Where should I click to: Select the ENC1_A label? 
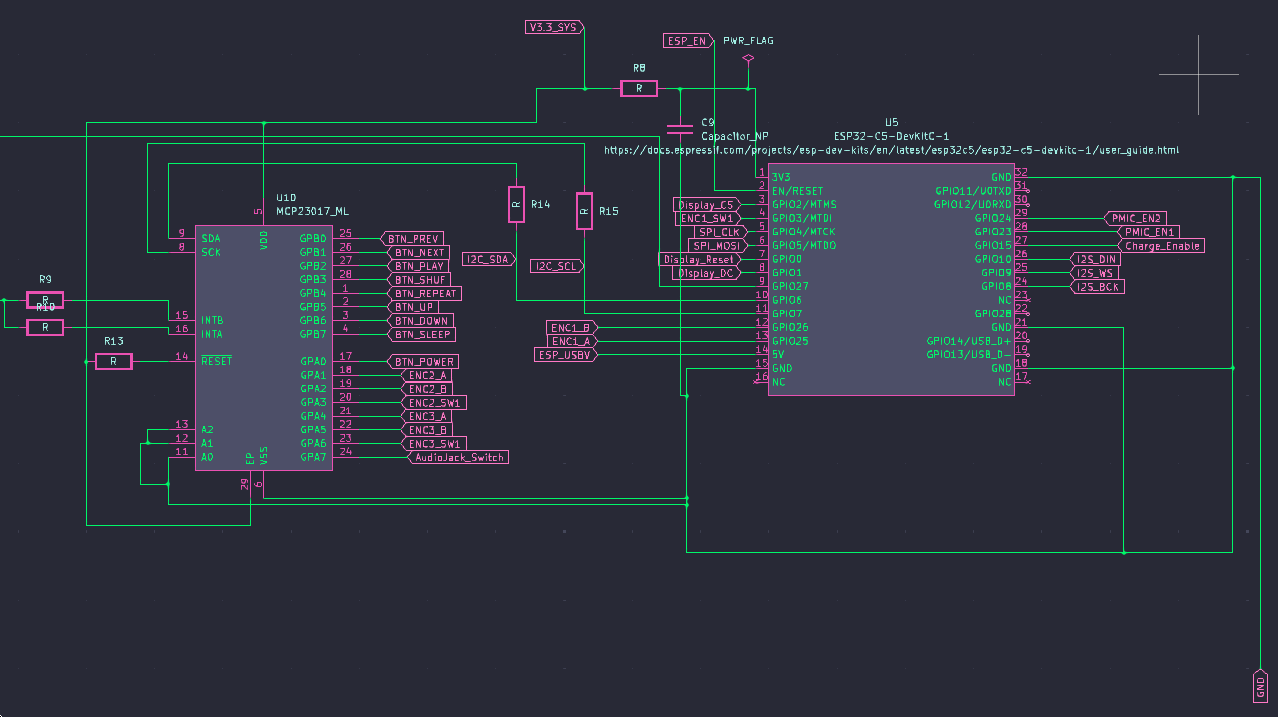pos(573,341)
